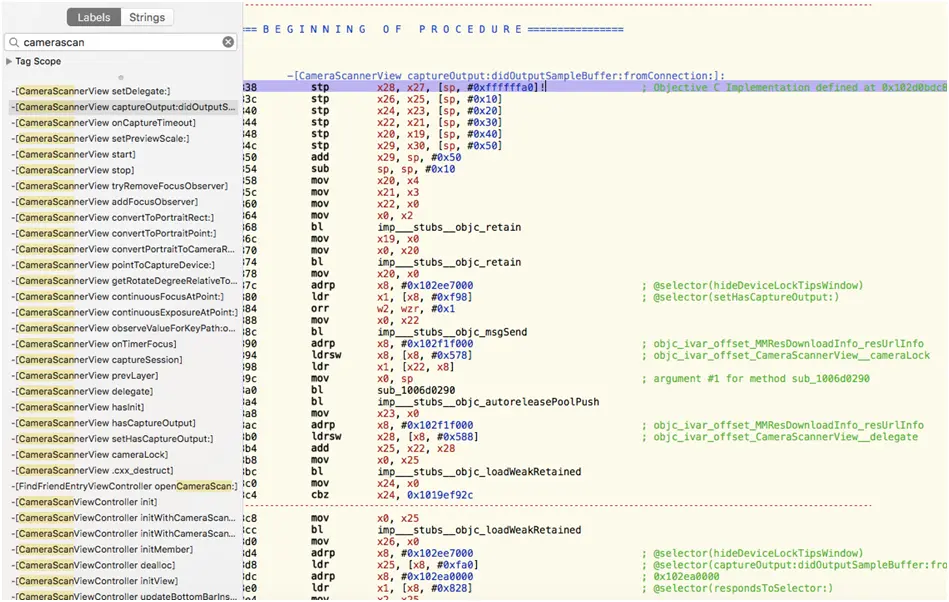Open FindFriendEntryViewController openCameraScan: label
This screenshot has width=949, height=602.
[x=125, y=486]
